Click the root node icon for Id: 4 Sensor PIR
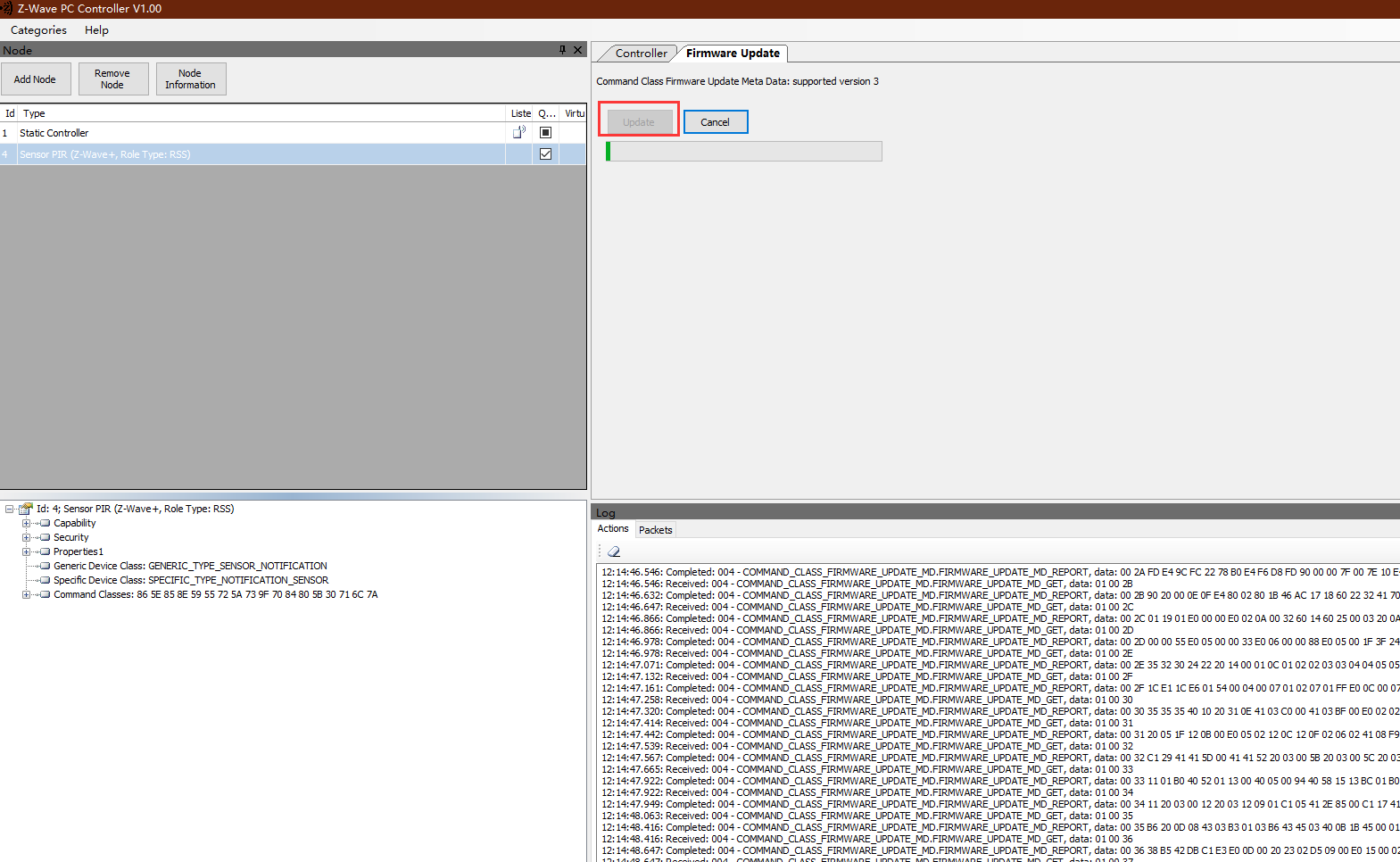Image resolution: width=1400 pixels, height=862 pixels. (26, 509)
